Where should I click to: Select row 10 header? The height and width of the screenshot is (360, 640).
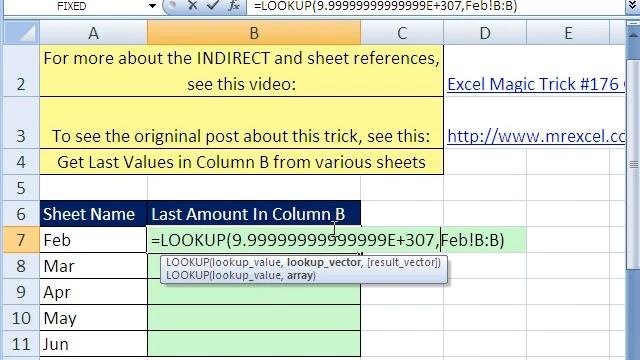pyautogui.click(x=22, y=318)
